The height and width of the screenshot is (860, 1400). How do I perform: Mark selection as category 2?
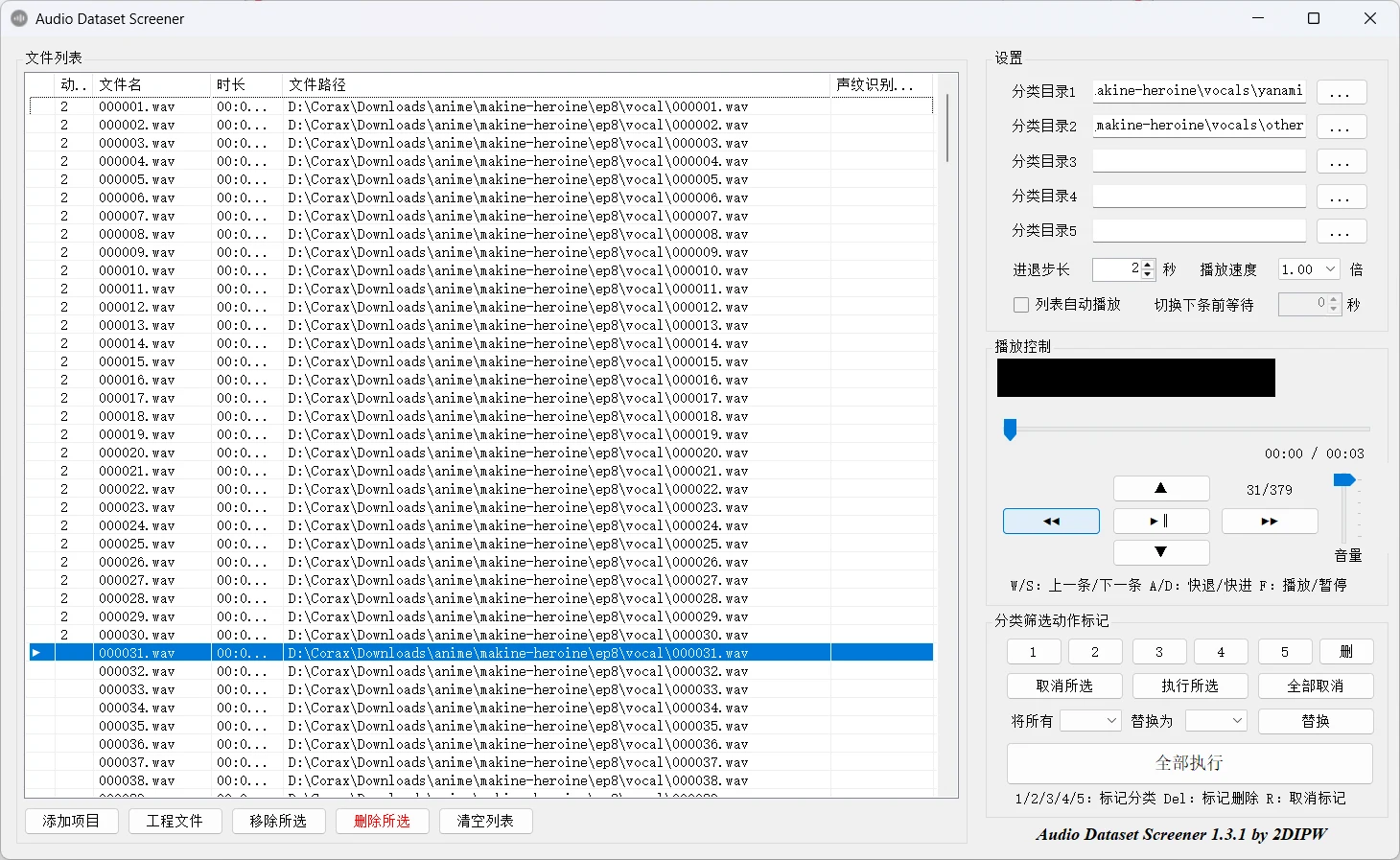click(x=1095, y=652)
